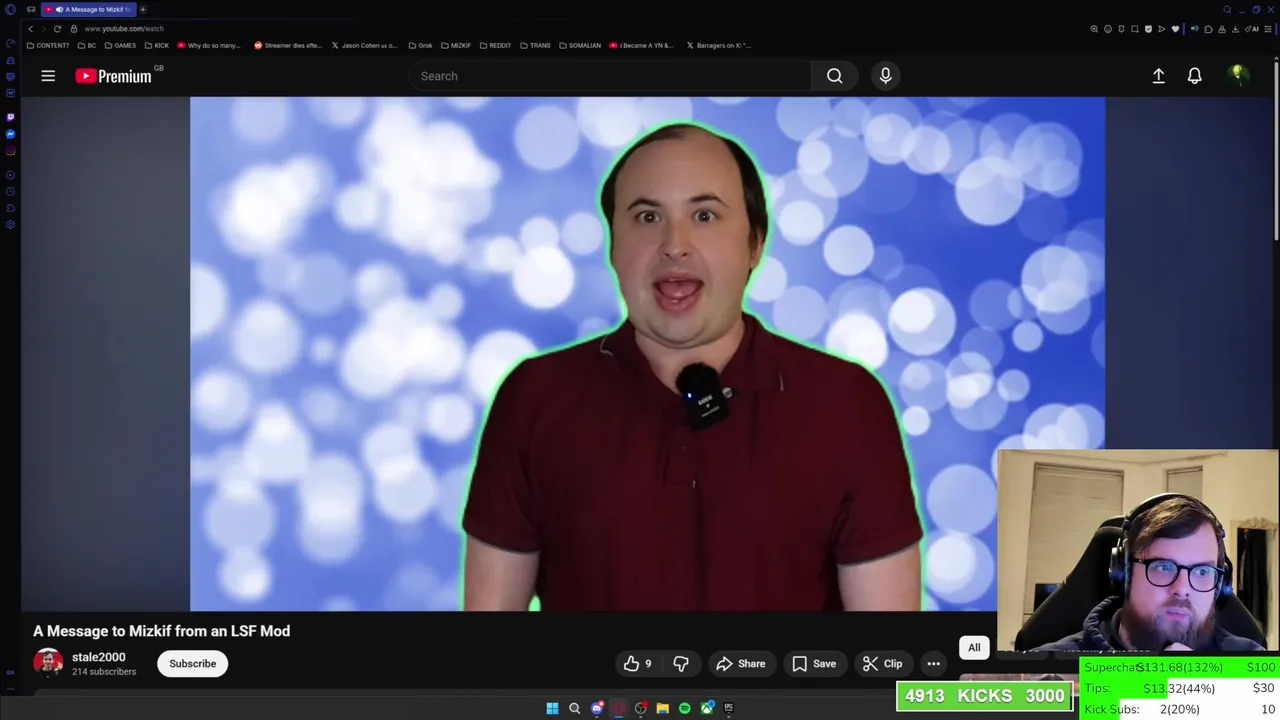Click the zoom magnifier toolbar icon

pos(1094,29)
